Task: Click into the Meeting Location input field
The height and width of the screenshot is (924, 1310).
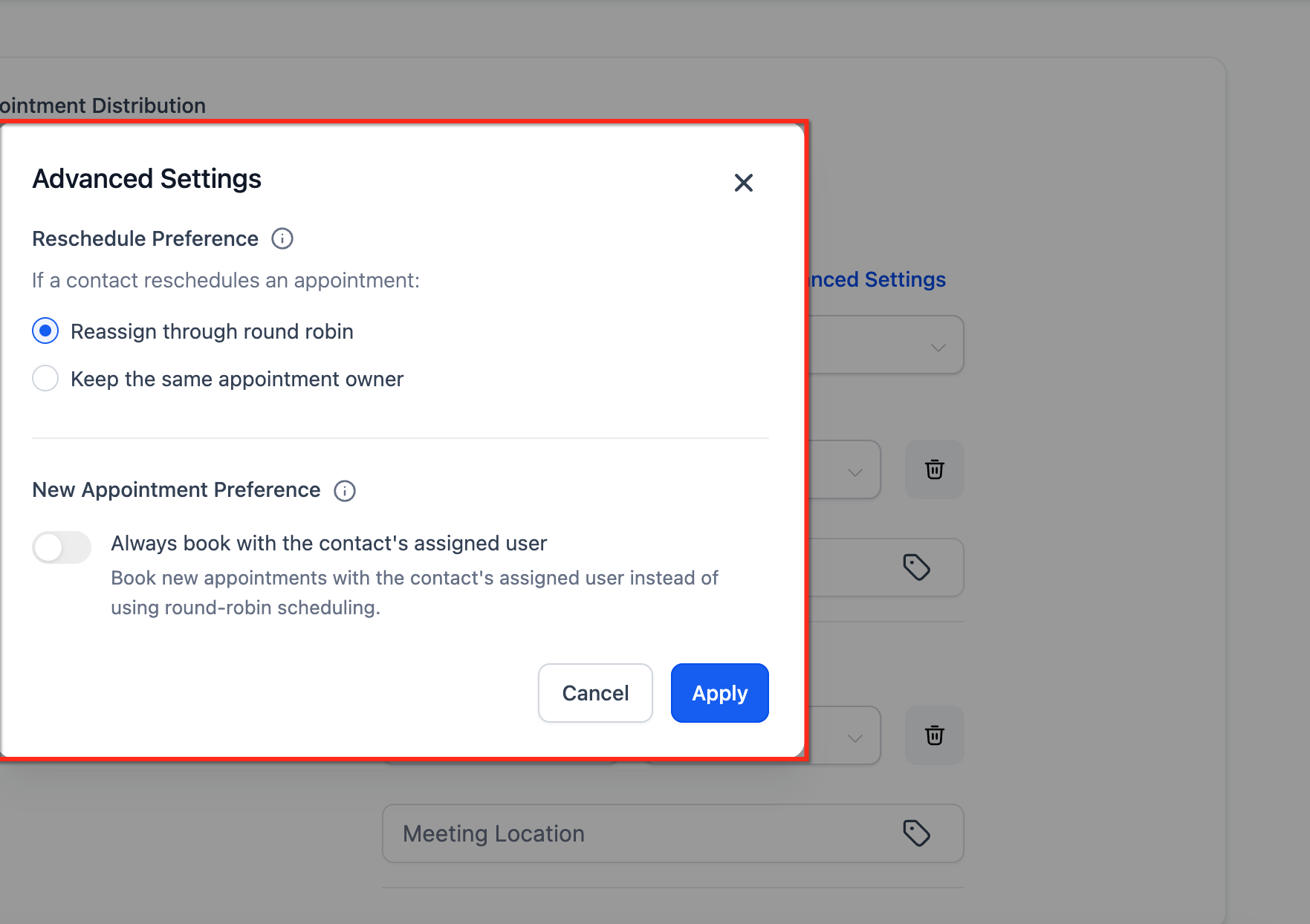Action: [673, 833]
